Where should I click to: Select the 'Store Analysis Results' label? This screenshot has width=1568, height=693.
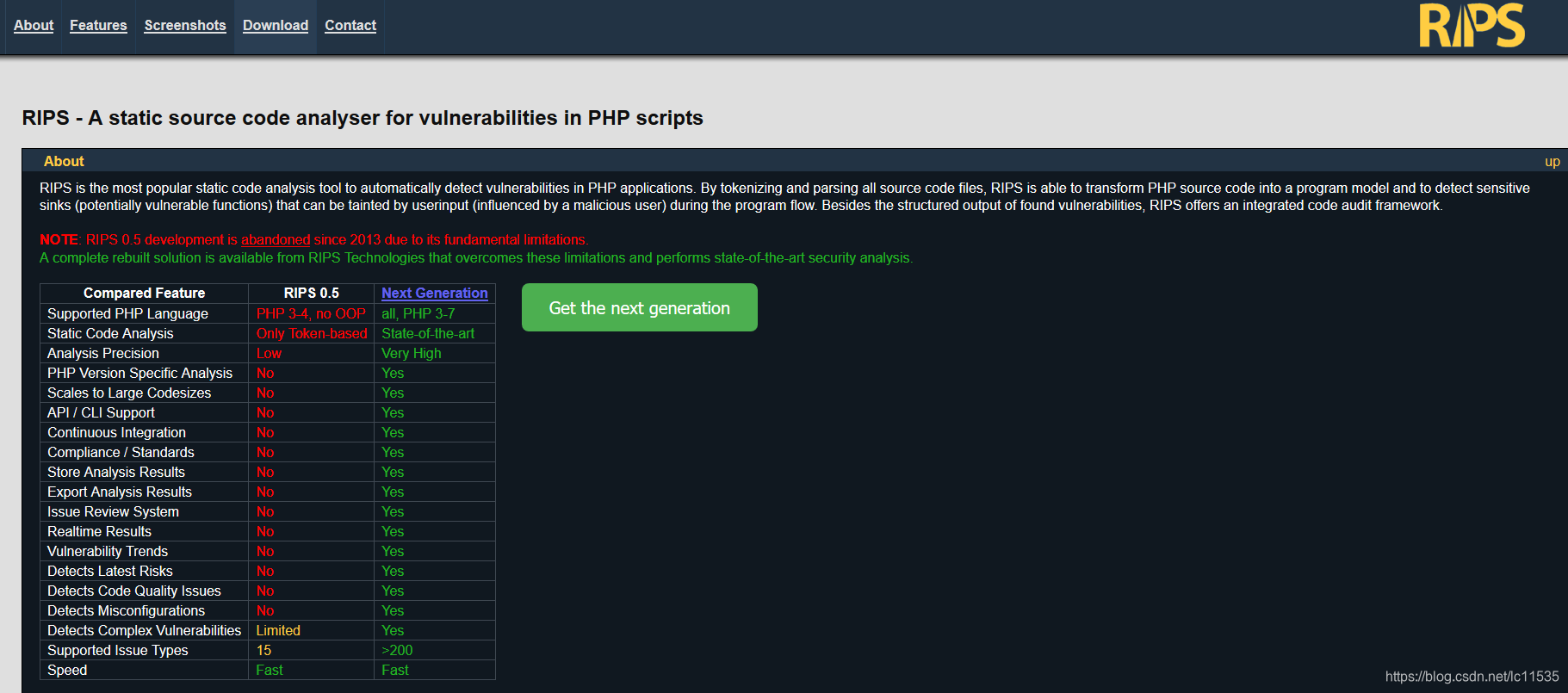coord(116,473)
